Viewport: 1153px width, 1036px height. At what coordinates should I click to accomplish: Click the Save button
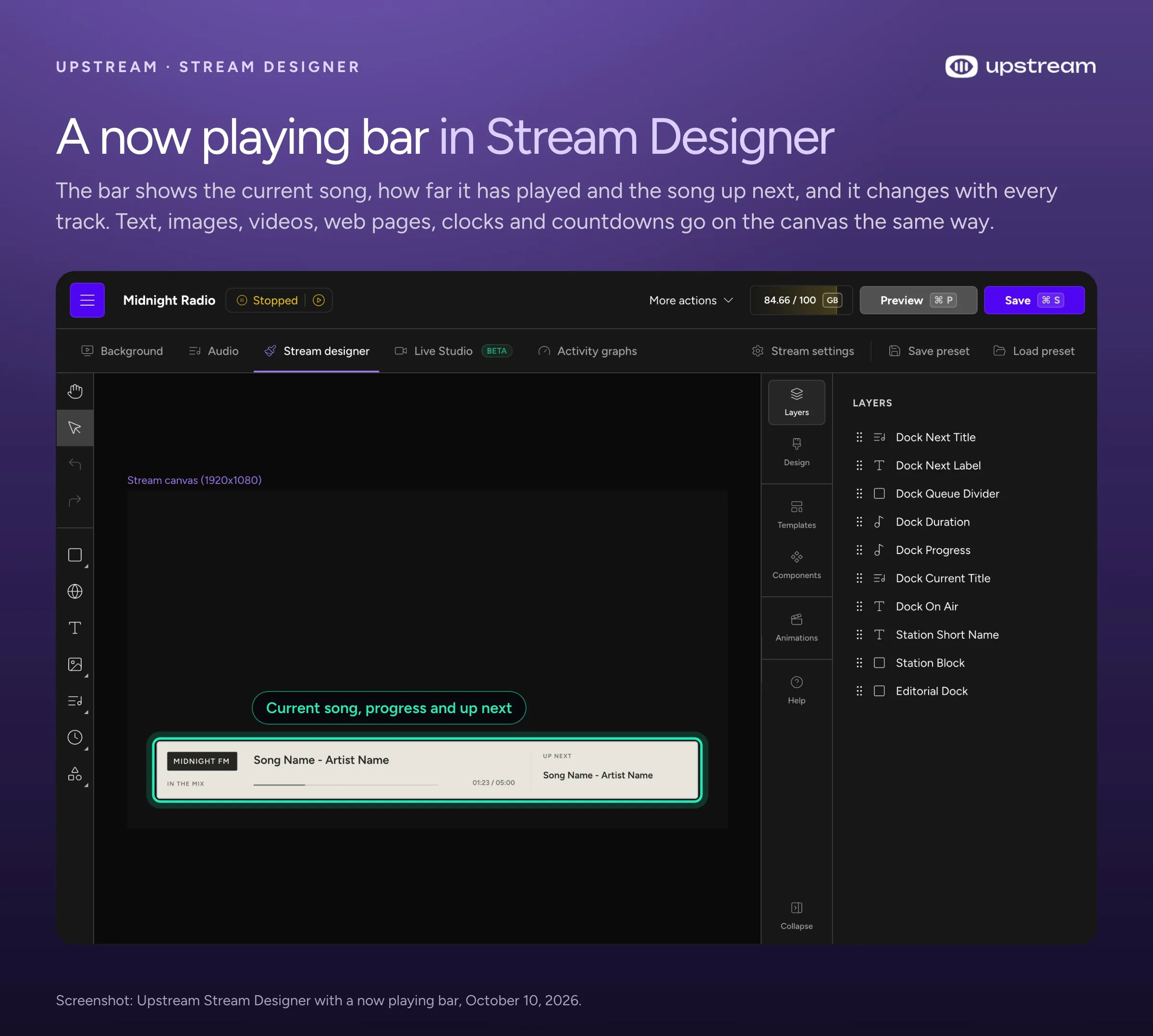(x=1034, y=300)
